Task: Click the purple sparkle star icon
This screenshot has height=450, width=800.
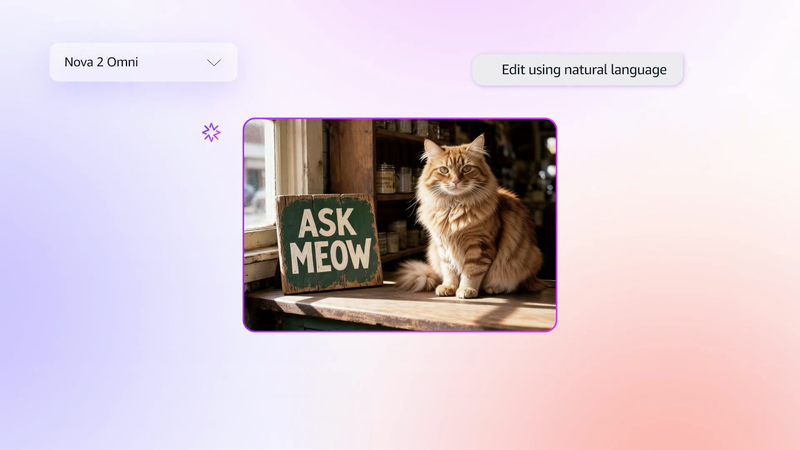Action: 211,133
